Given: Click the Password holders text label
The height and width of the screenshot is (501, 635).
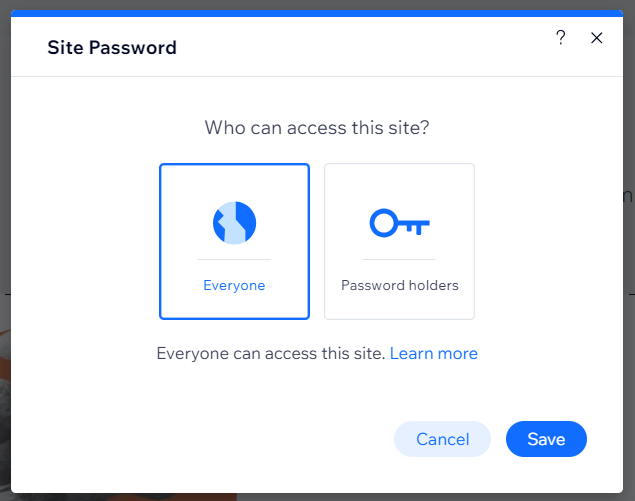Looking at the screenshot, I should click(399, 285).
